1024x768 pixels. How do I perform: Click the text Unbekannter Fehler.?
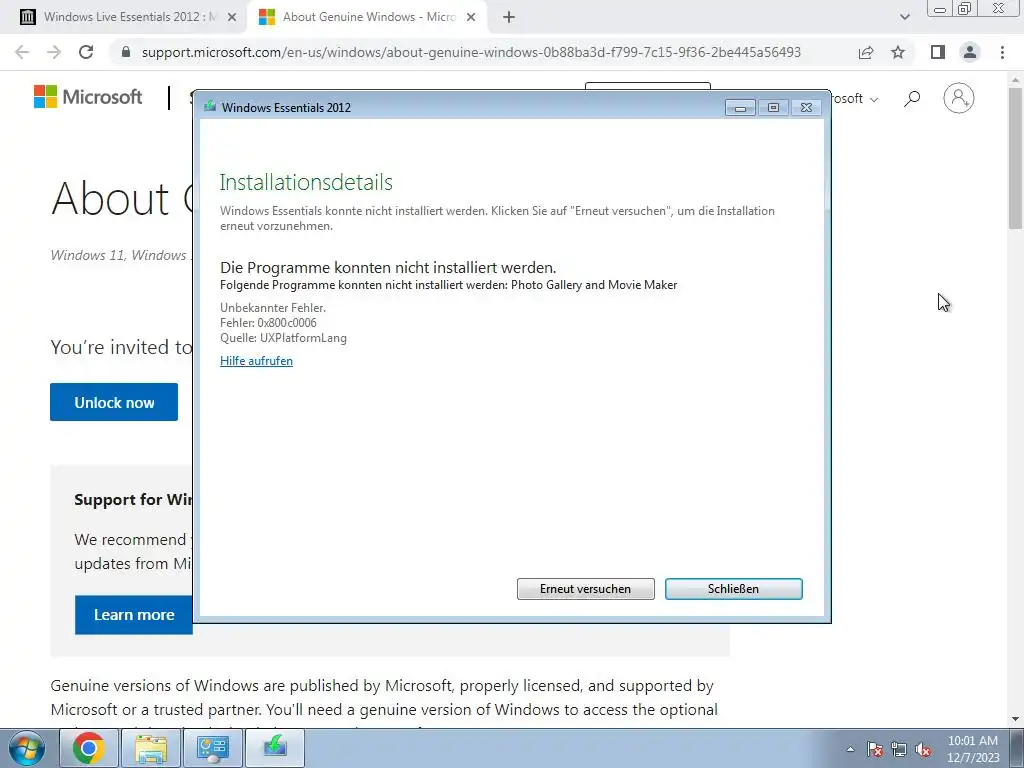tap(273, 308)
